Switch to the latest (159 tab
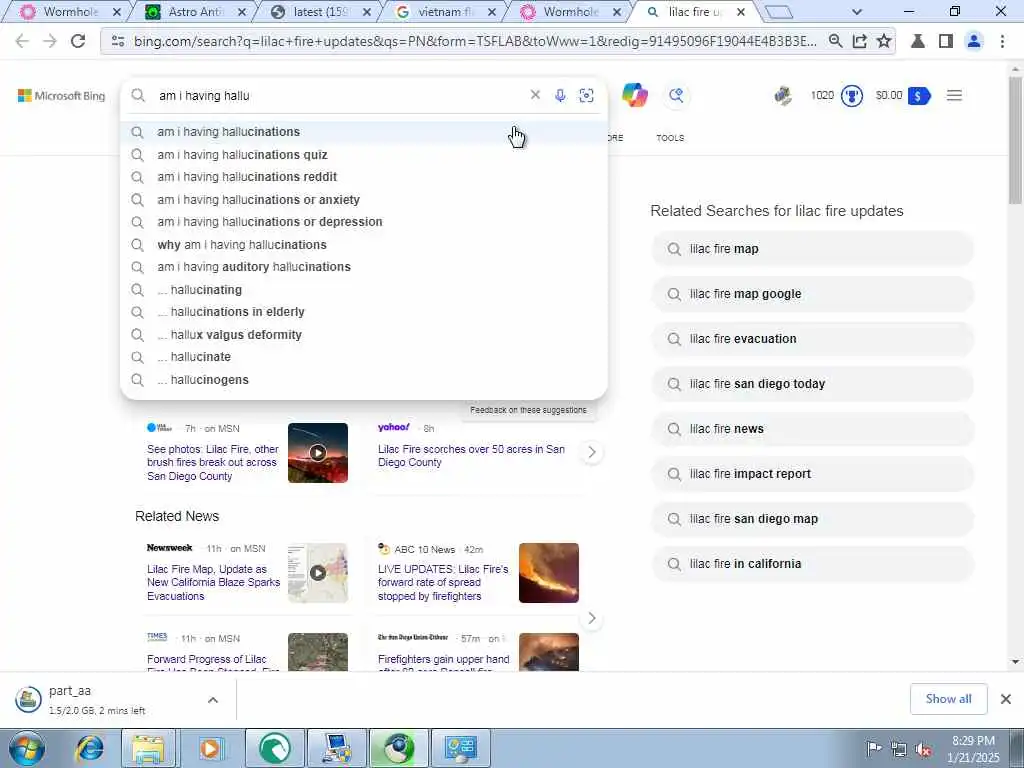 click(x=320, y=12)
